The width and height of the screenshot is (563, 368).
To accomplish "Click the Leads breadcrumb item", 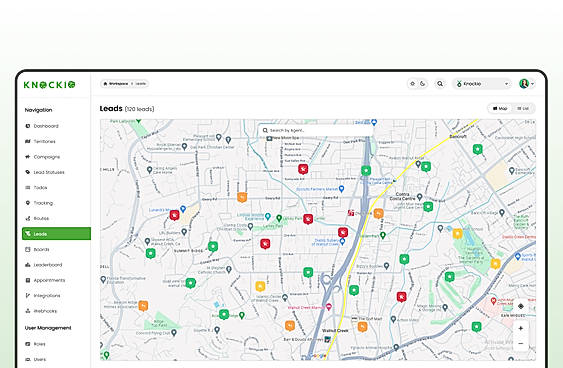I will pos(141,84).
